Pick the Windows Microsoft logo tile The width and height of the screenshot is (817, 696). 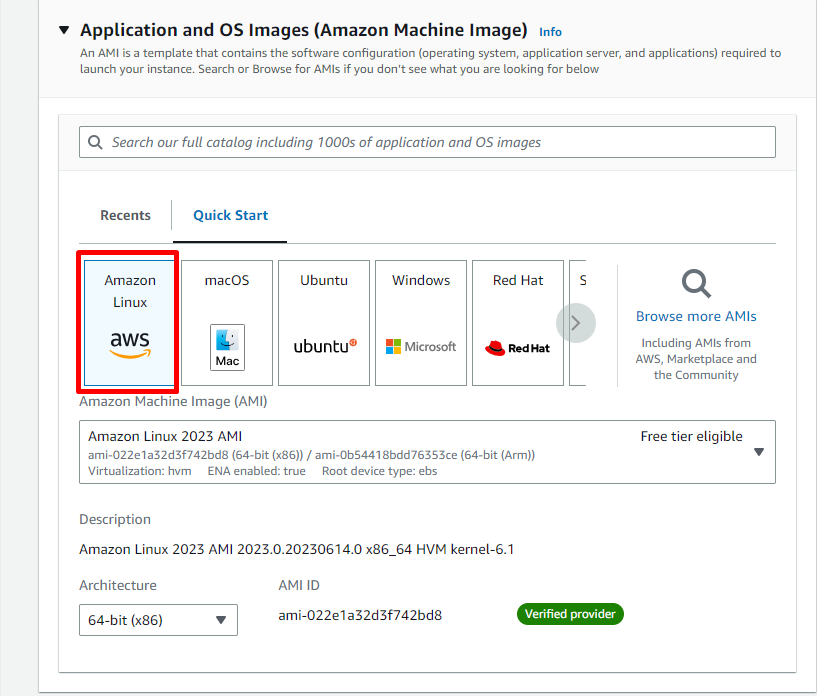(x=421, y=323)
